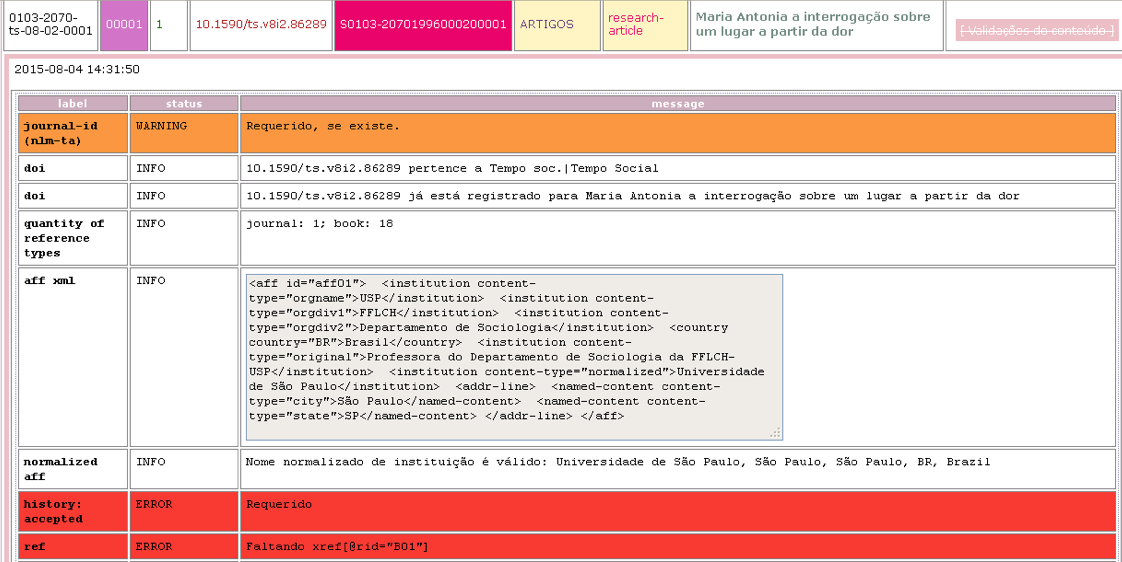Click the journal-id (nlm-ta) label cell

[73, 133]
